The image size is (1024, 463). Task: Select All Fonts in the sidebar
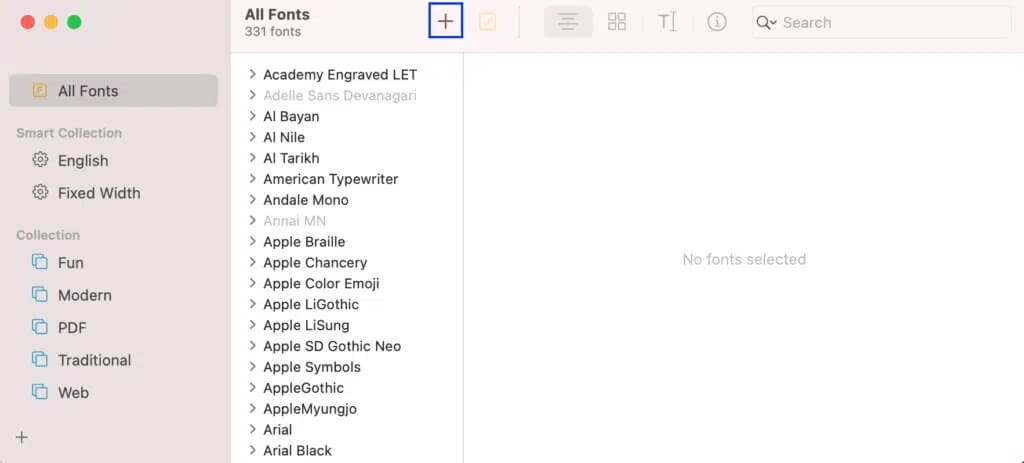click(x=113, y=91)
